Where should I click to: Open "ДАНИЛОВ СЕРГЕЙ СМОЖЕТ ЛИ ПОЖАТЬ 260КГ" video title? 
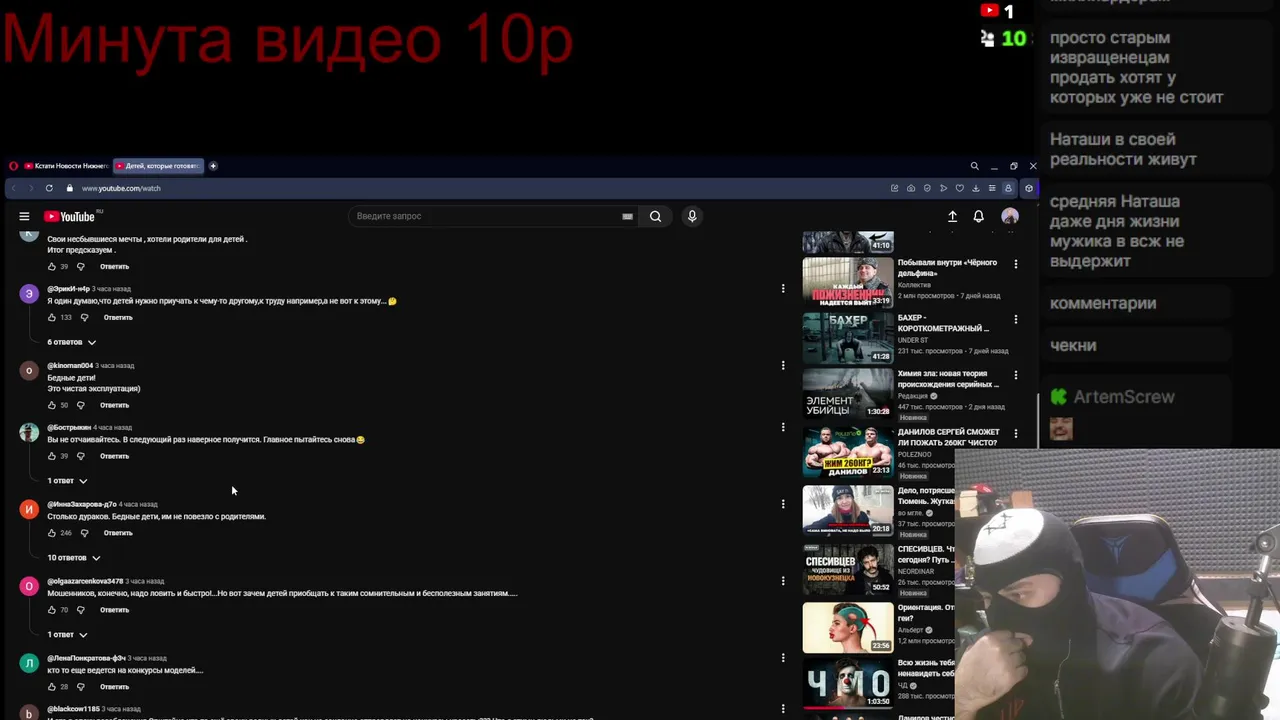[948, 437]
